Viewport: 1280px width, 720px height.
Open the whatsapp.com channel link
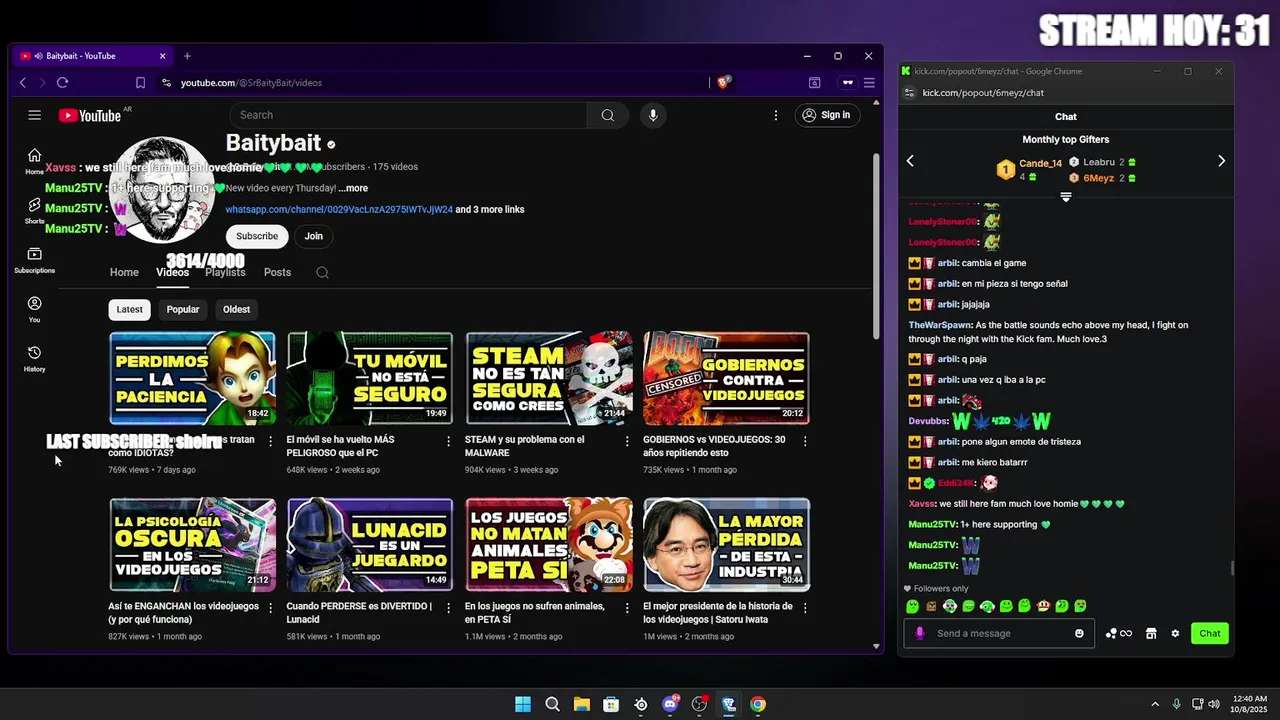339,210
